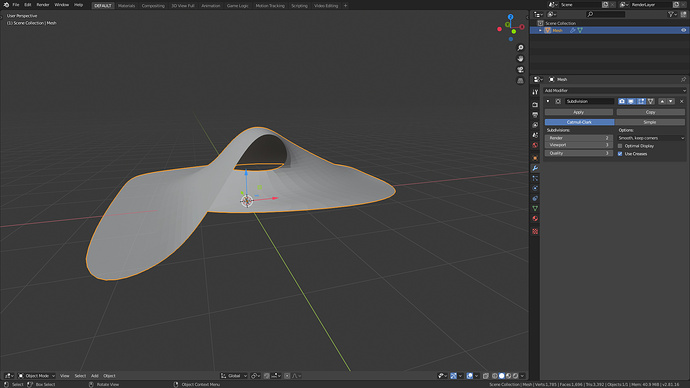
Task: Open the viewport editor type dropdown
Action: tap(9, 376)
